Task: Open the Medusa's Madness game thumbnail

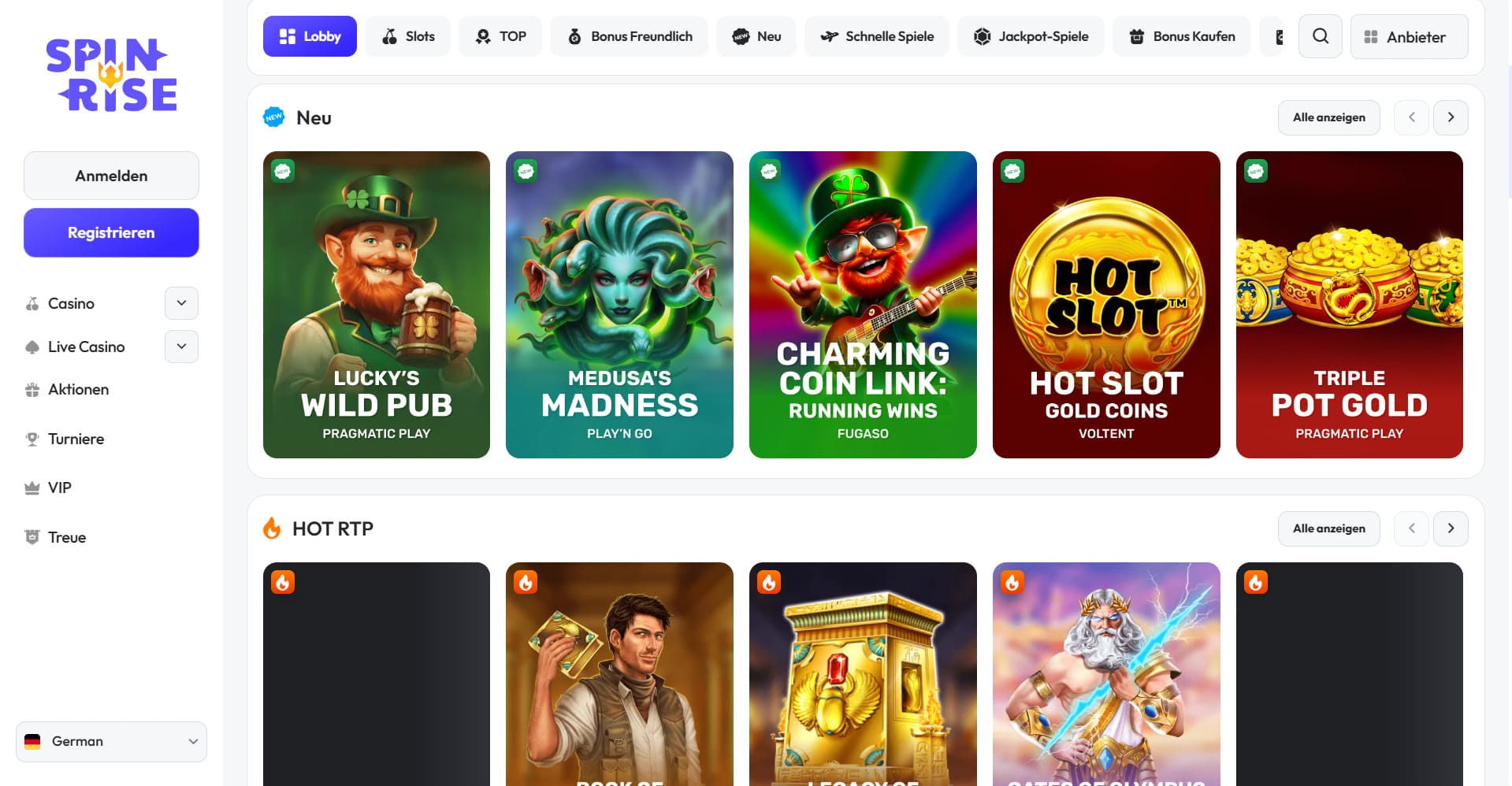Action: pos(619,305)
